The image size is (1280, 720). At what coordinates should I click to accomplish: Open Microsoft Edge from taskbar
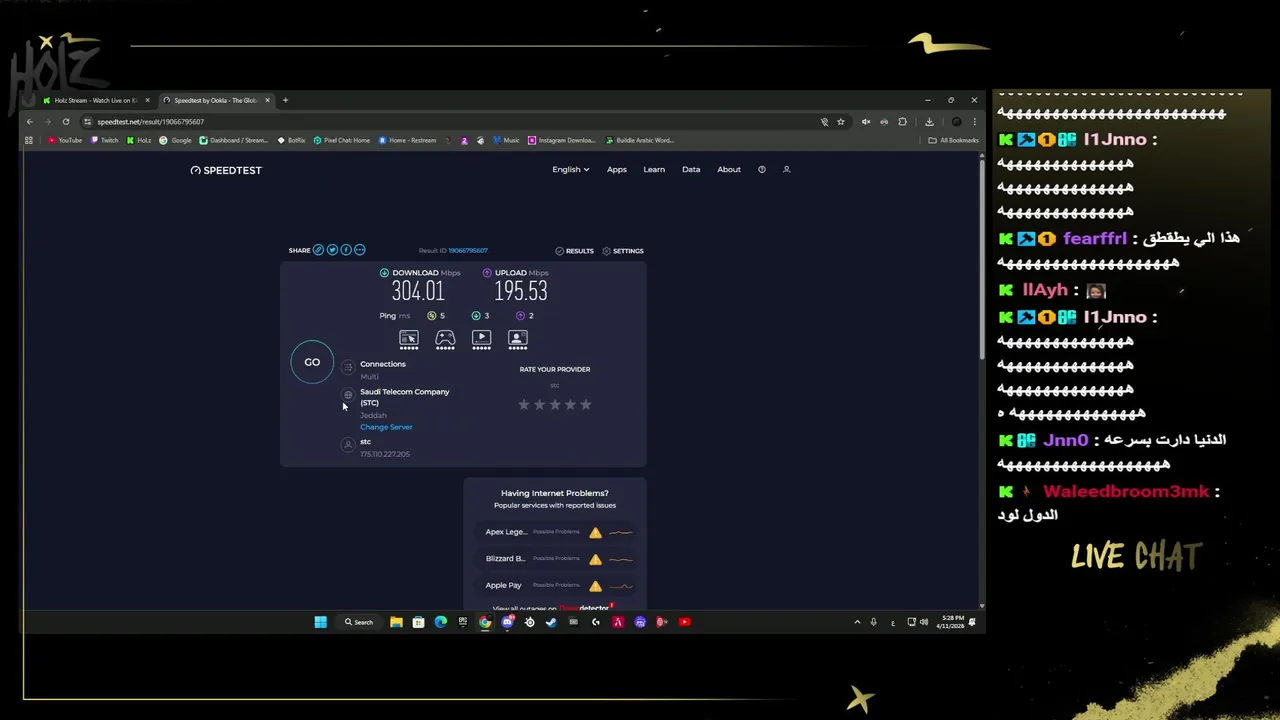coord(440,622)
